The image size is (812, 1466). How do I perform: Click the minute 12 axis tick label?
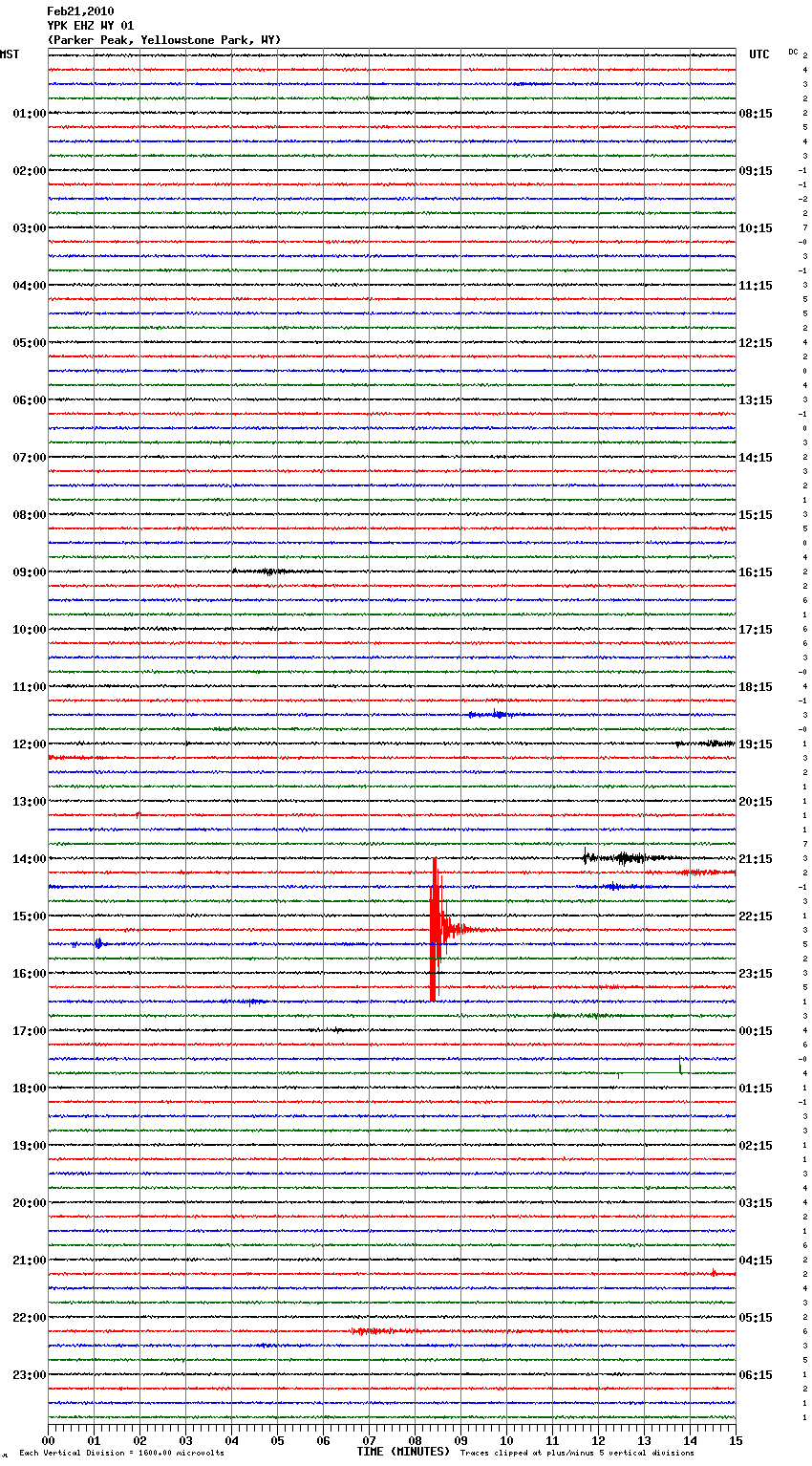(x=599, y=1440)
